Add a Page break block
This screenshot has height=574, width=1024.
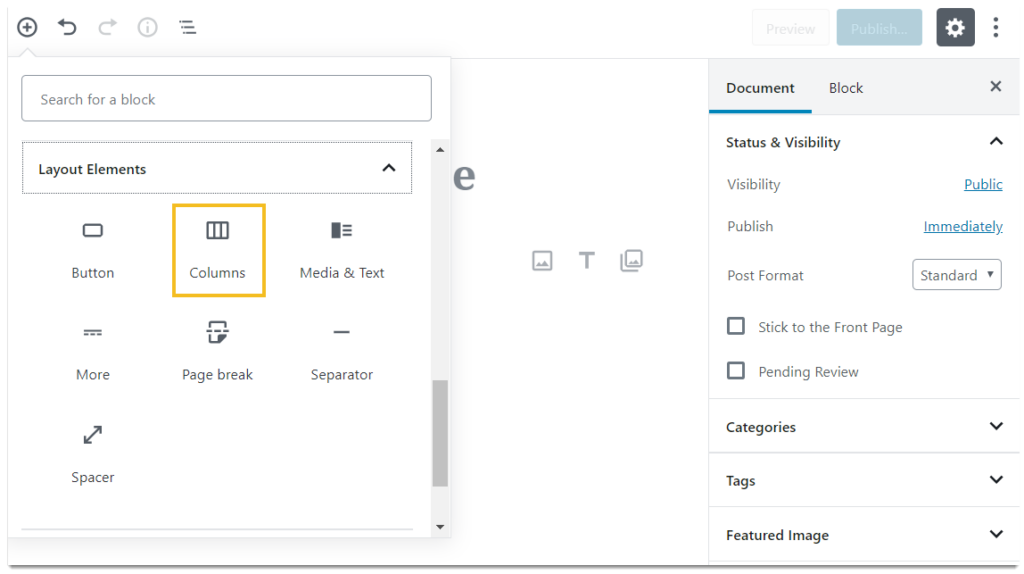[x=218, y=351]
